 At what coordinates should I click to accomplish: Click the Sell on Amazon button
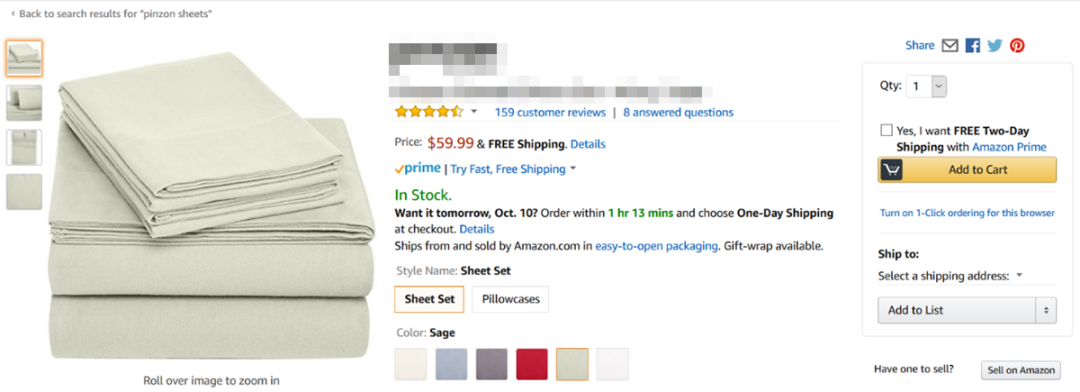[1021, 370]
